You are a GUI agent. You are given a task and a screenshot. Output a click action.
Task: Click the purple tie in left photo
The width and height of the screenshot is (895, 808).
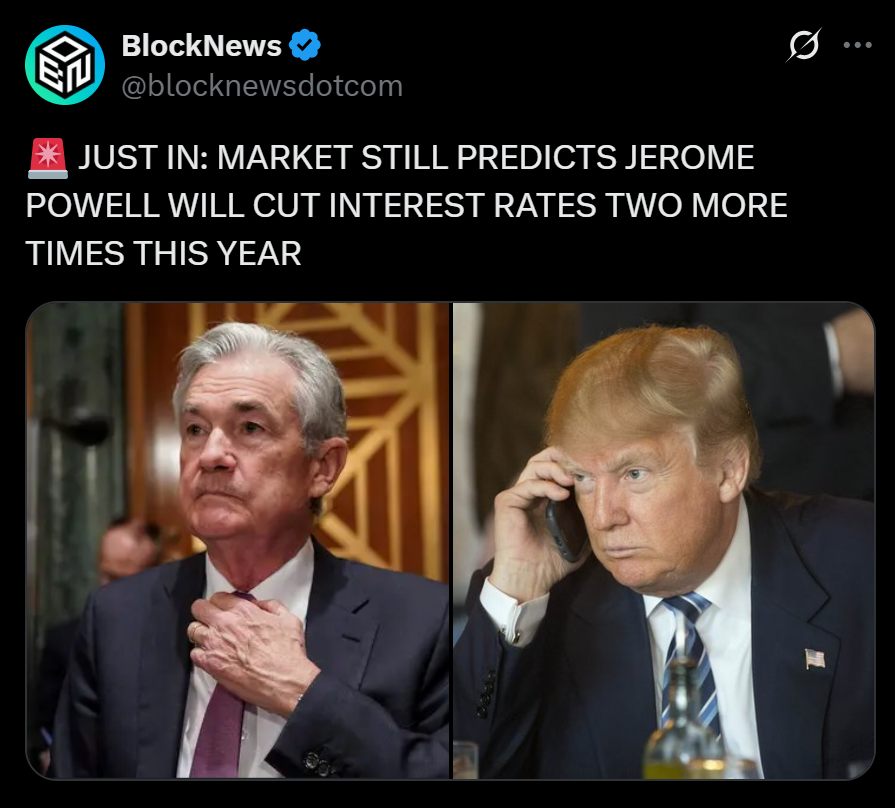click(x=219, y=710)
